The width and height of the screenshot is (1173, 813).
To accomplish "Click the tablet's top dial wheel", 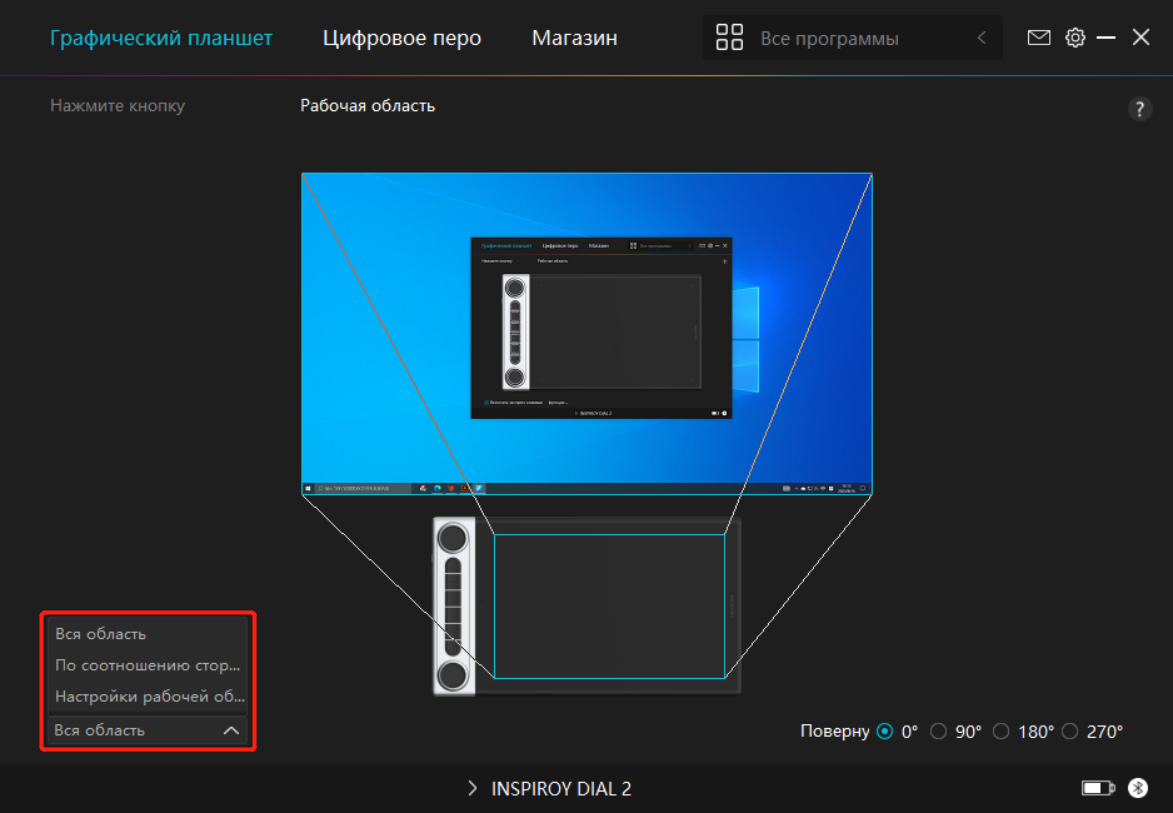I will (x=452, y=538).
